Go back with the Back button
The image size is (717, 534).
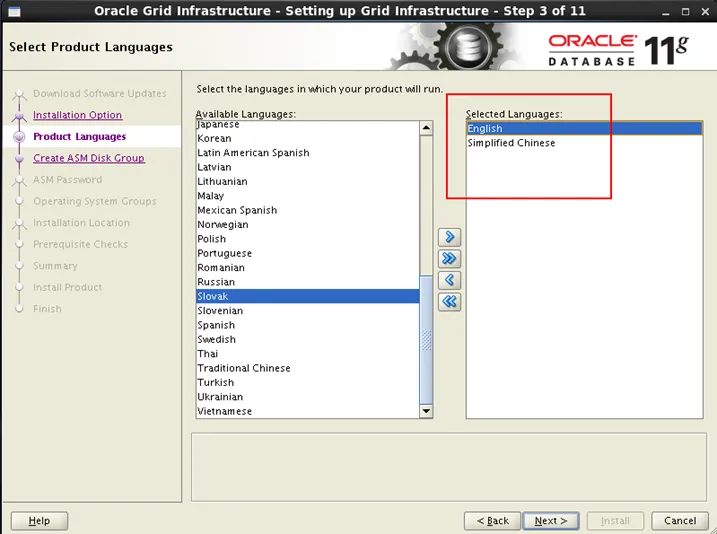[x=492, y=521]
